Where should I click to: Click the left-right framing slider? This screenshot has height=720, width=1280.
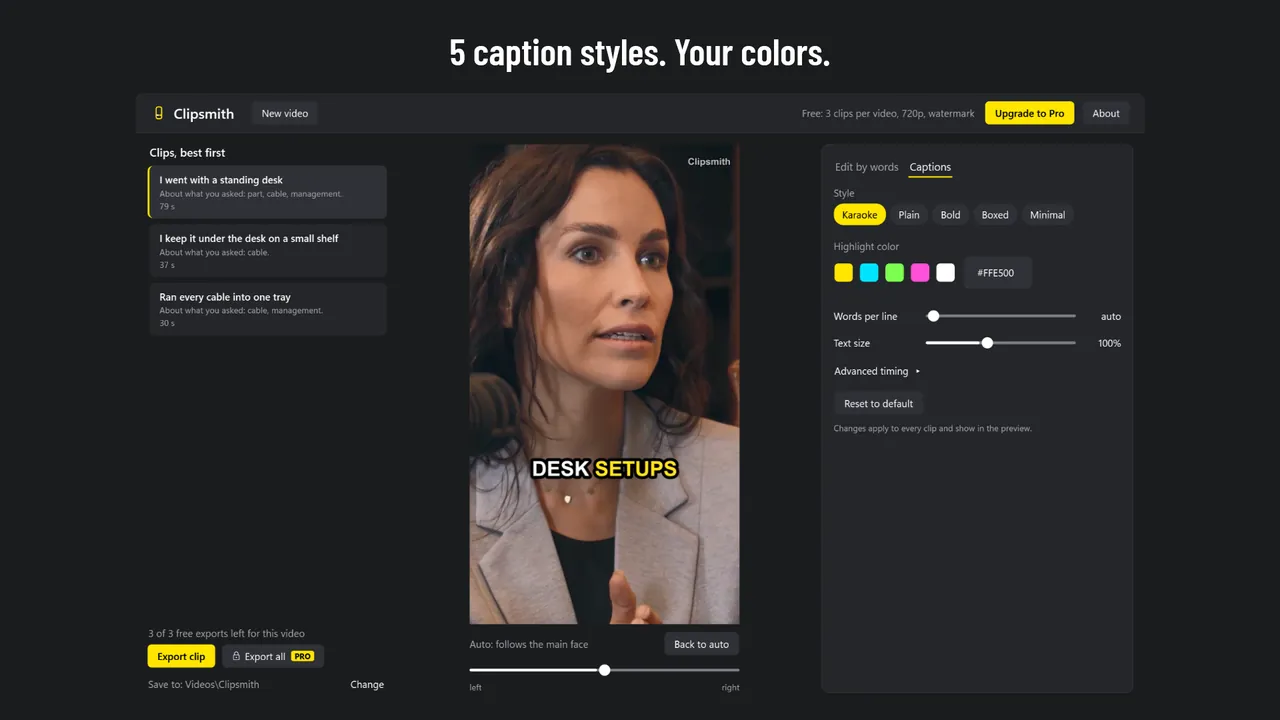(x=604, y=670)
